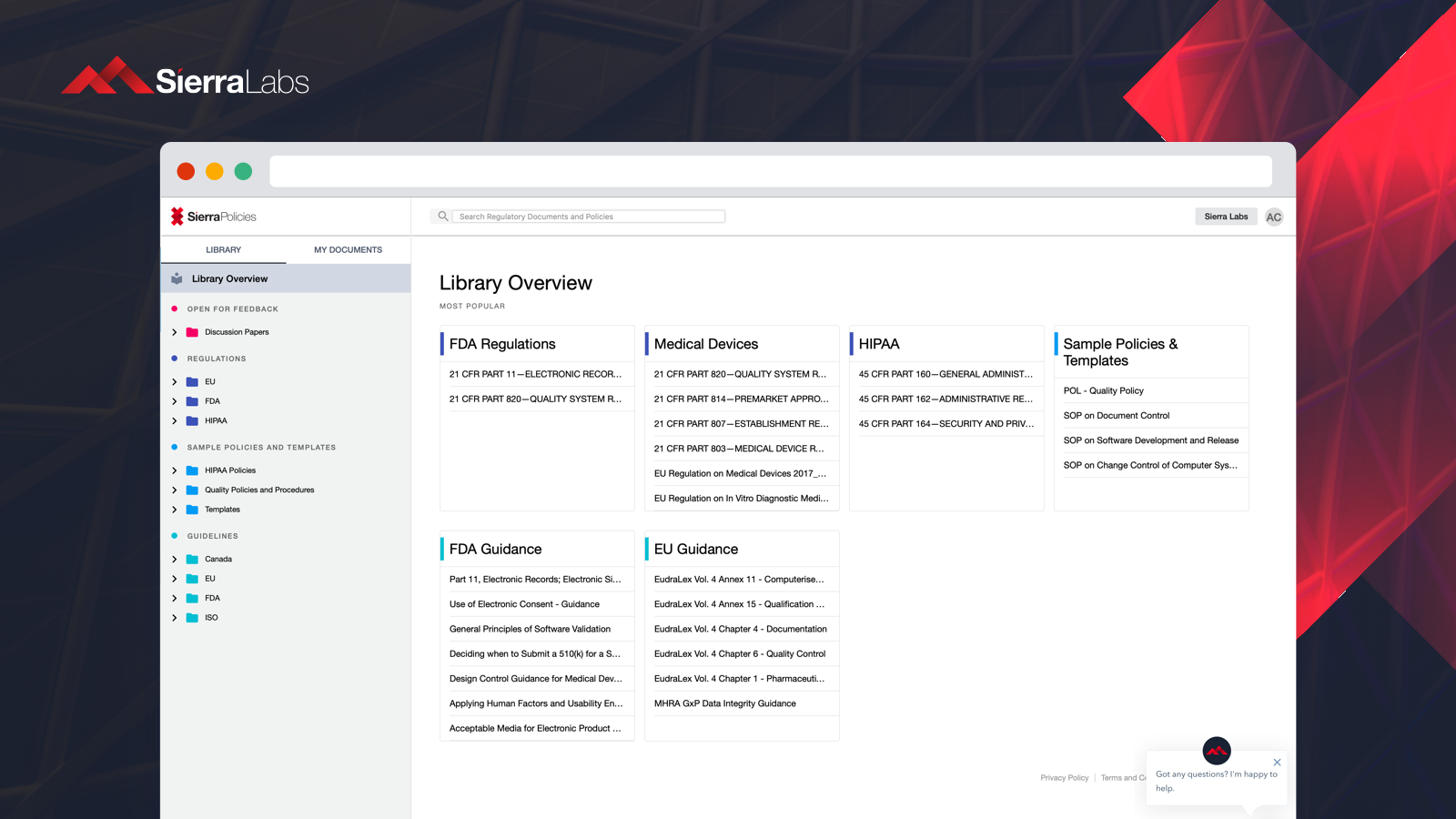This screenshot has width=1456, height=819.
Task: Expand the Discussion Papers folder
Action: click(175, 332)
